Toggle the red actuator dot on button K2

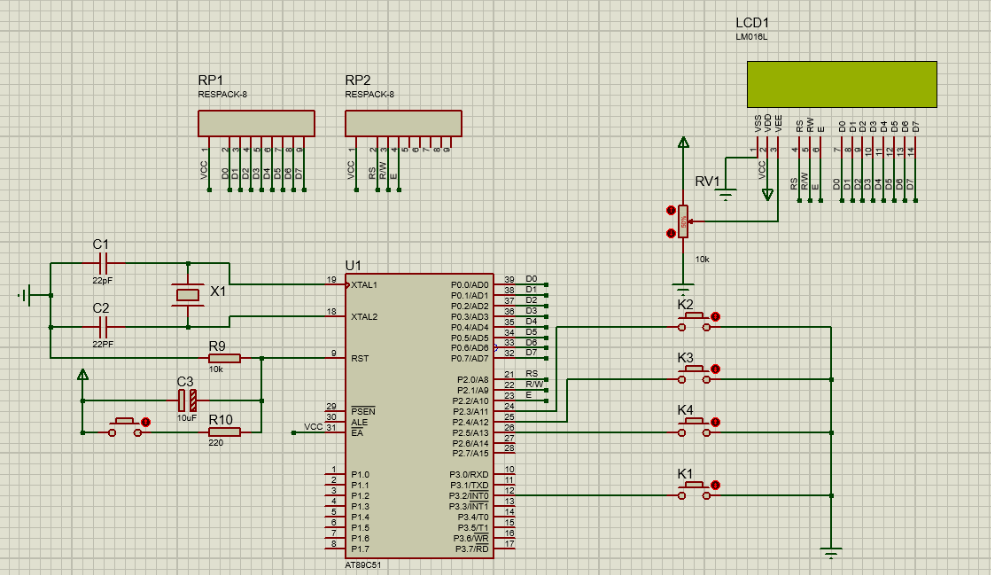(x=715, y=317)
